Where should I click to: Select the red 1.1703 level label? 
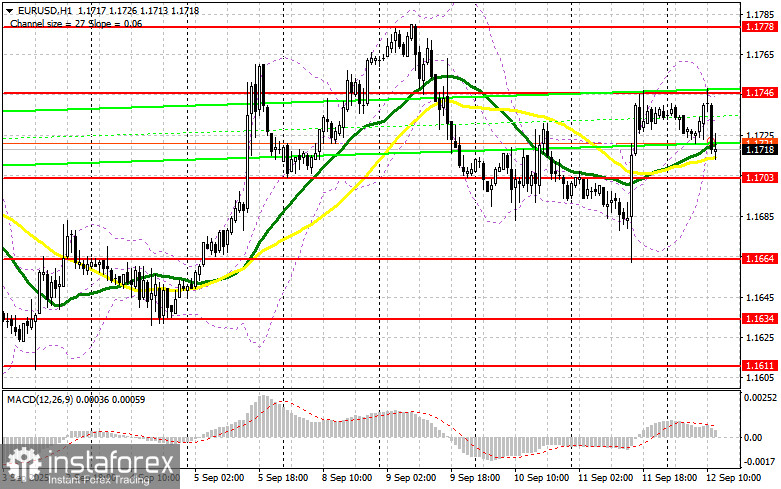[x=760, y=177]
